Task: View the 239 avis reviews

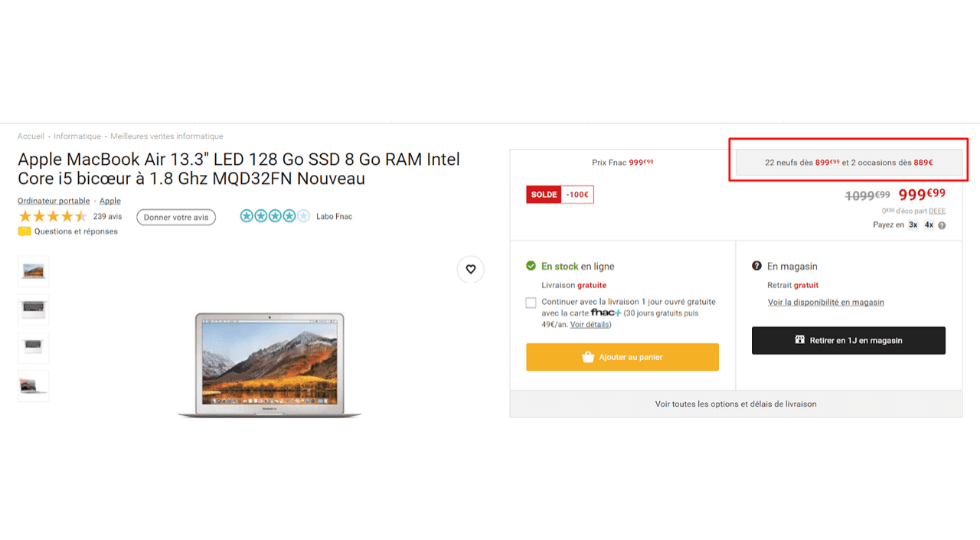Action: (x=108, y=216)
